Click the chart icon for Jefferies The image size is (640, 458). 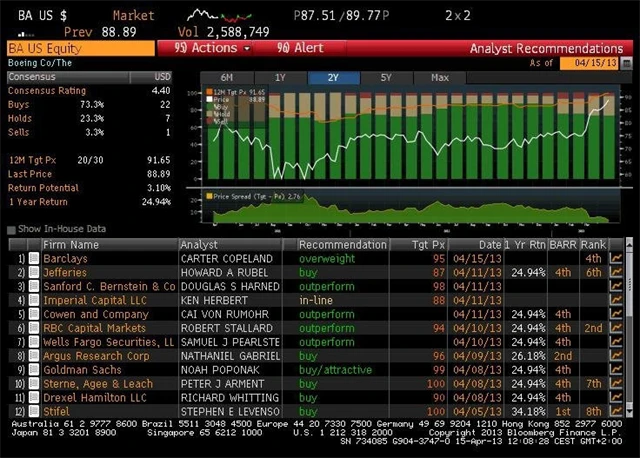(x=615, y=272)
